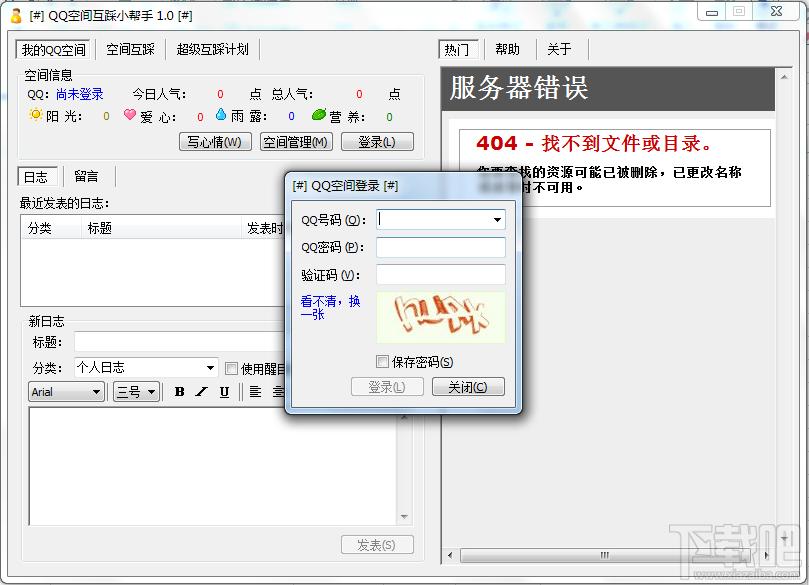This screenshot has width=809, height=585.
Task: Click the 尚未登录 link
Action: 80,94
